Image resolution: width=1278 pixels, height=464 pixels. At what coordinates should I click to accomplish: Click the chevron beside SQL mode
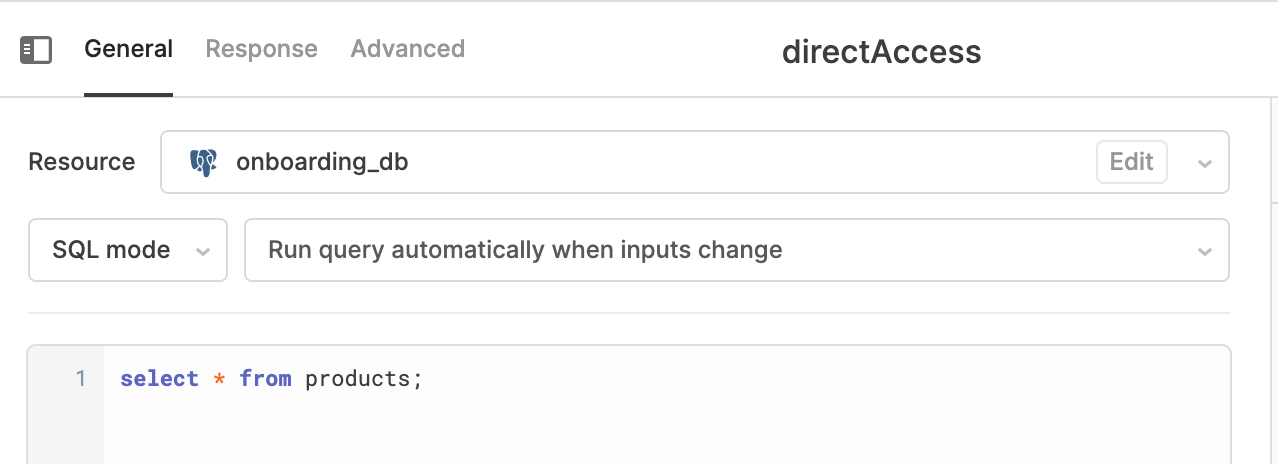tap(203, 252)
